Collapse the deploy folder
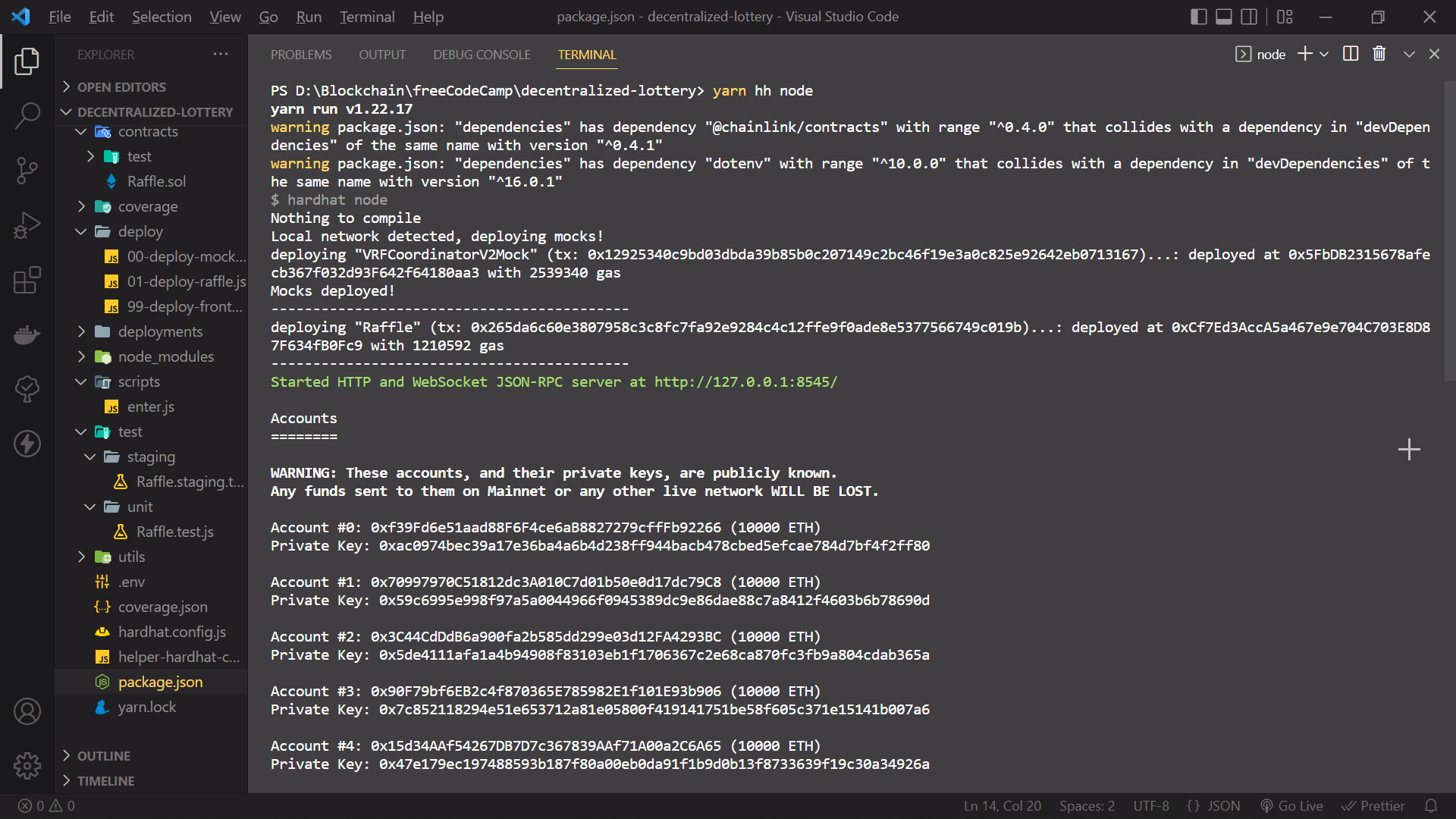Viewport: 1456px width, 819px height. point(140,231)
